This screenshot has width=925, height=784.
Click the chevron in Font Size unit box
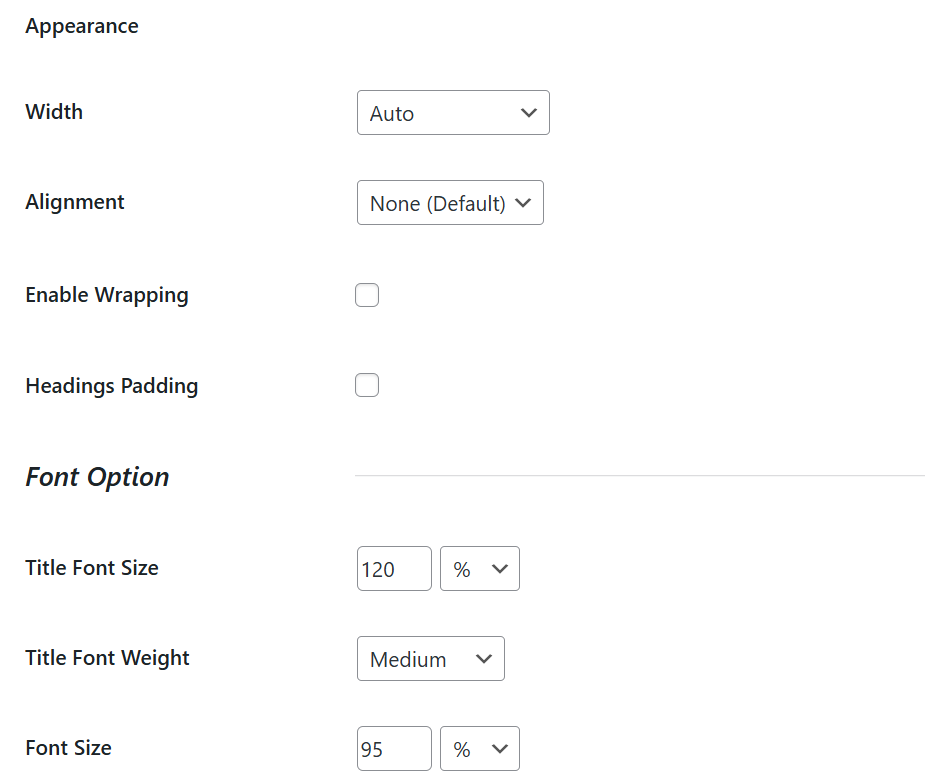tap(500, 749)
